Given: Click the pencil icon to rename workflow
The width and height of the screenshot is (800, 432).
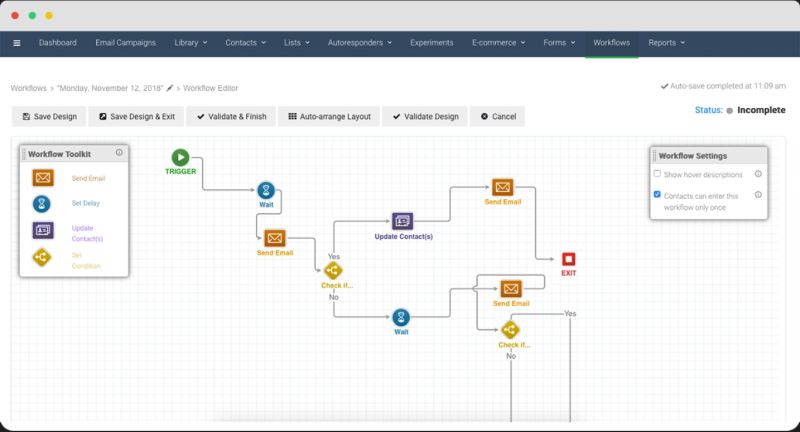Looking at the screenshot, I should [170, 88].
